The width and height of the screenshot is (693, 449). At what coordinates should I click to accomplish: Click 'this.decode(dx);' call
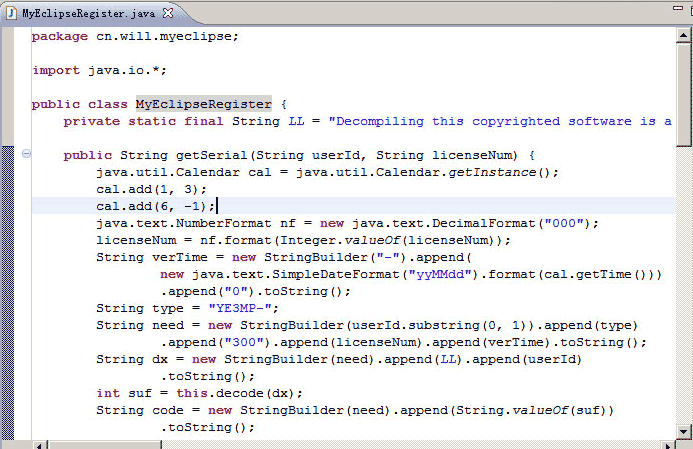[x=240, y=393]
